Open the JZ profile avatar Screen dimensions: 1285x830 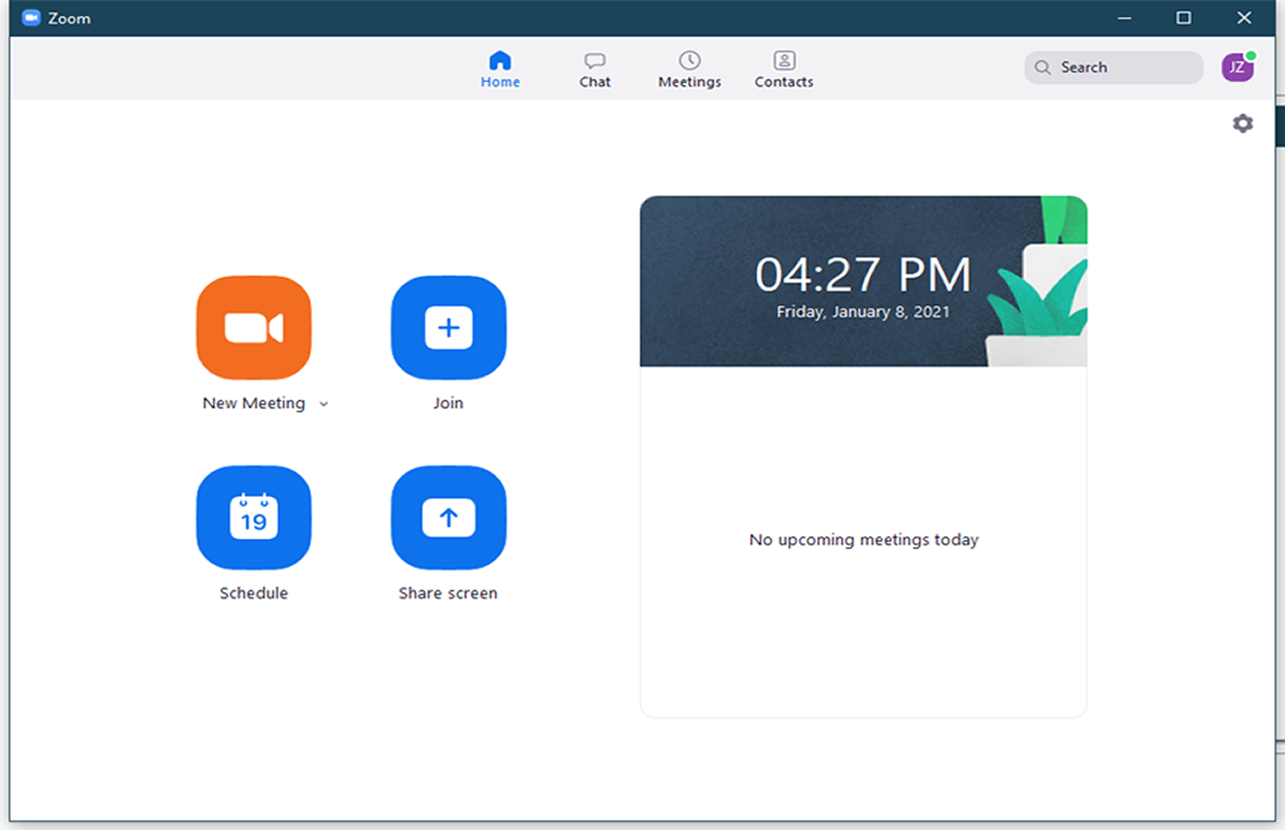click(1237, 67)
